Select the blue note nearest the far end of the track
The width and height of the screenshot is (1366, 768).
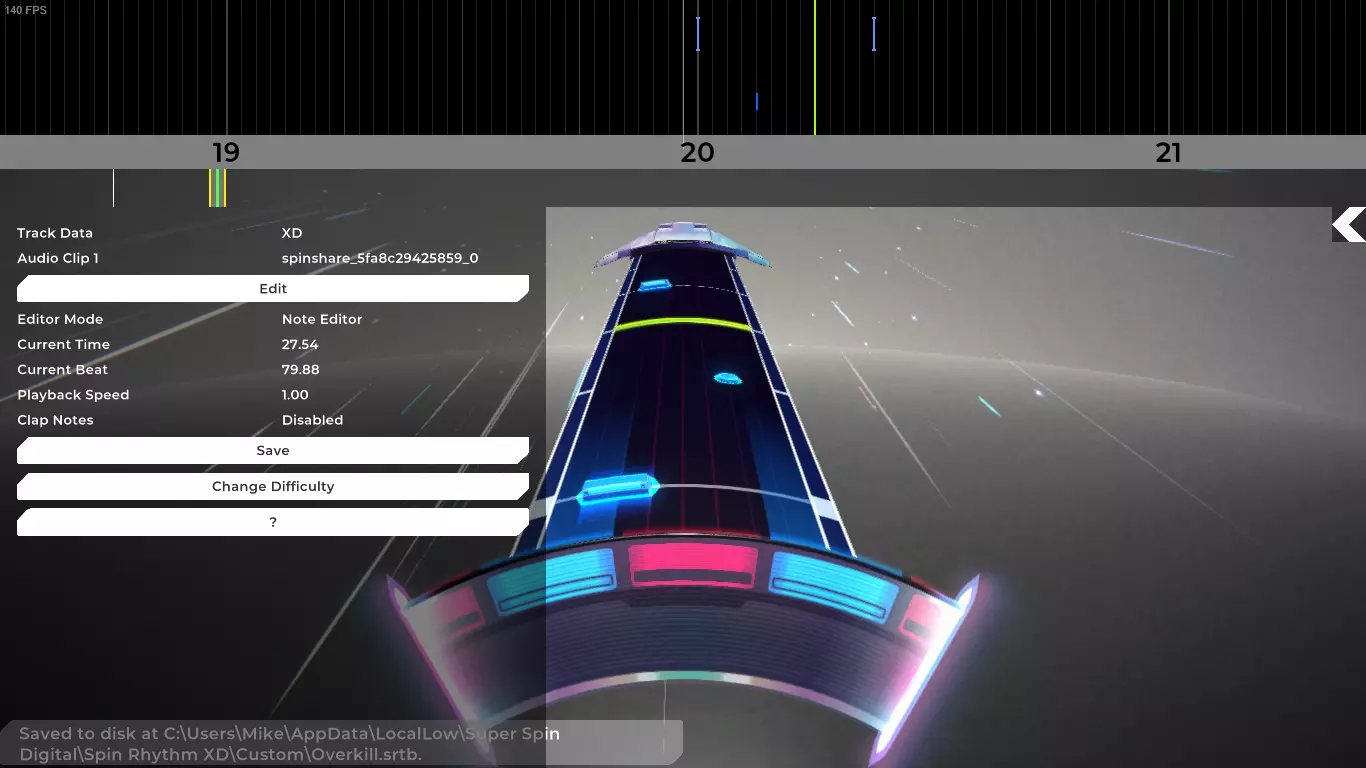654,285
